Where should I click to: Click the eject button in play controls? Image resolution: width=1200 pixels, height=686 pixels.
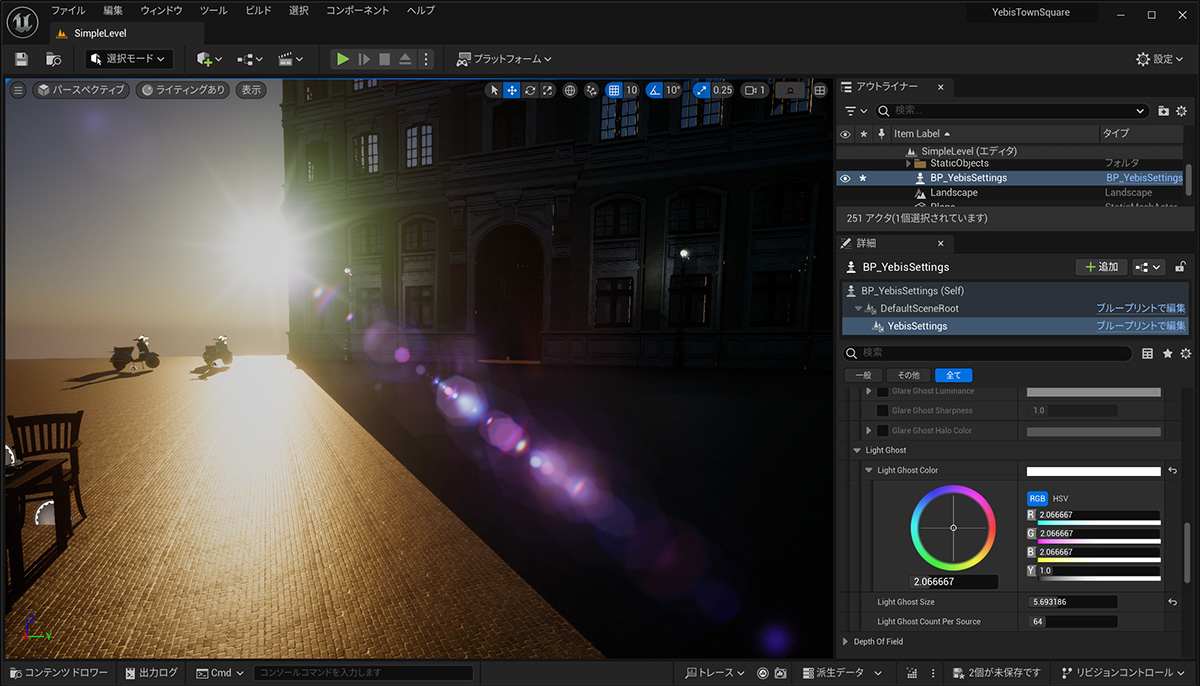[x=406, y=59]
